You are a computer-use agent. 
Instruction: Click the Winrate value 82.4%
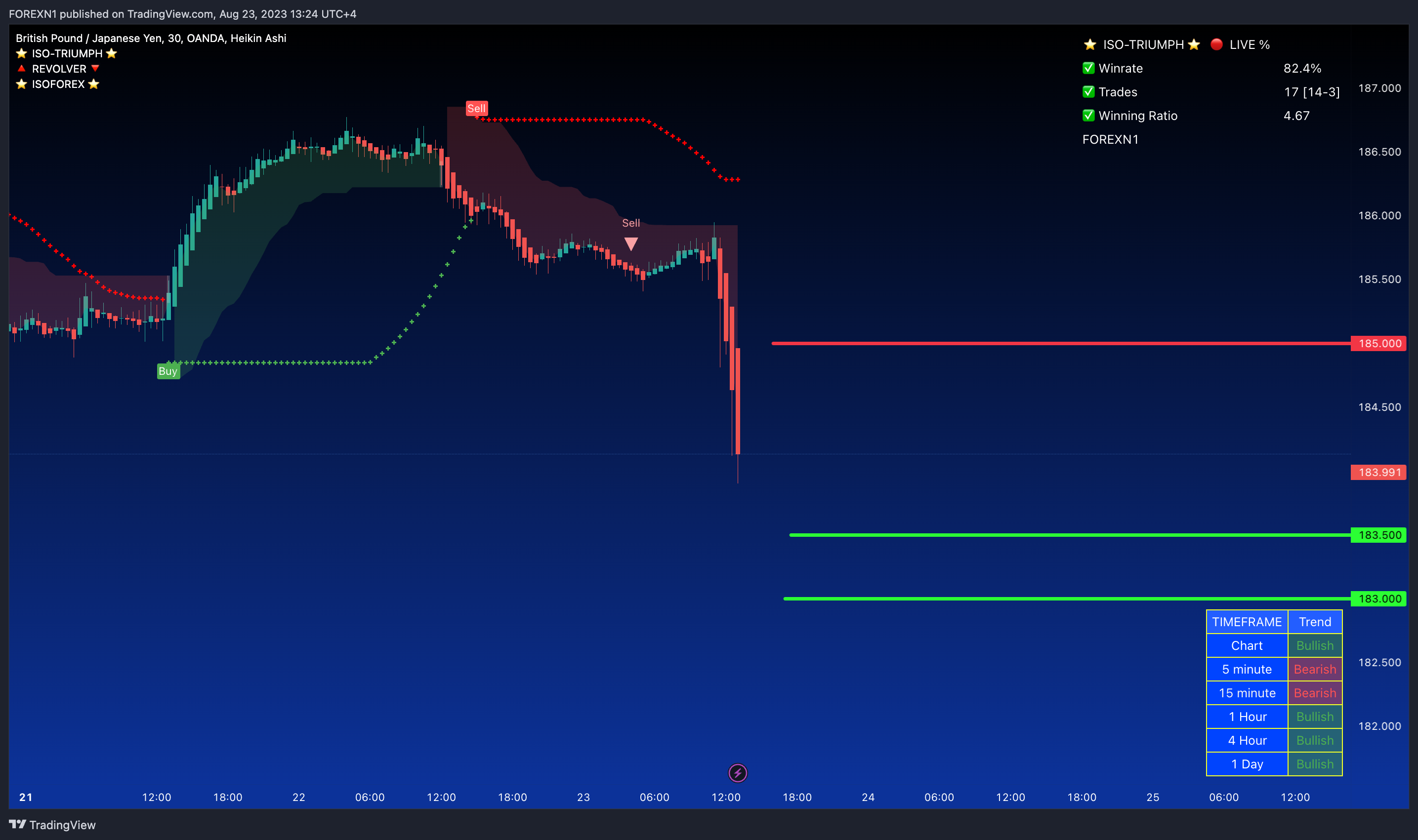pyautogui.click(x=1302, y=68)
